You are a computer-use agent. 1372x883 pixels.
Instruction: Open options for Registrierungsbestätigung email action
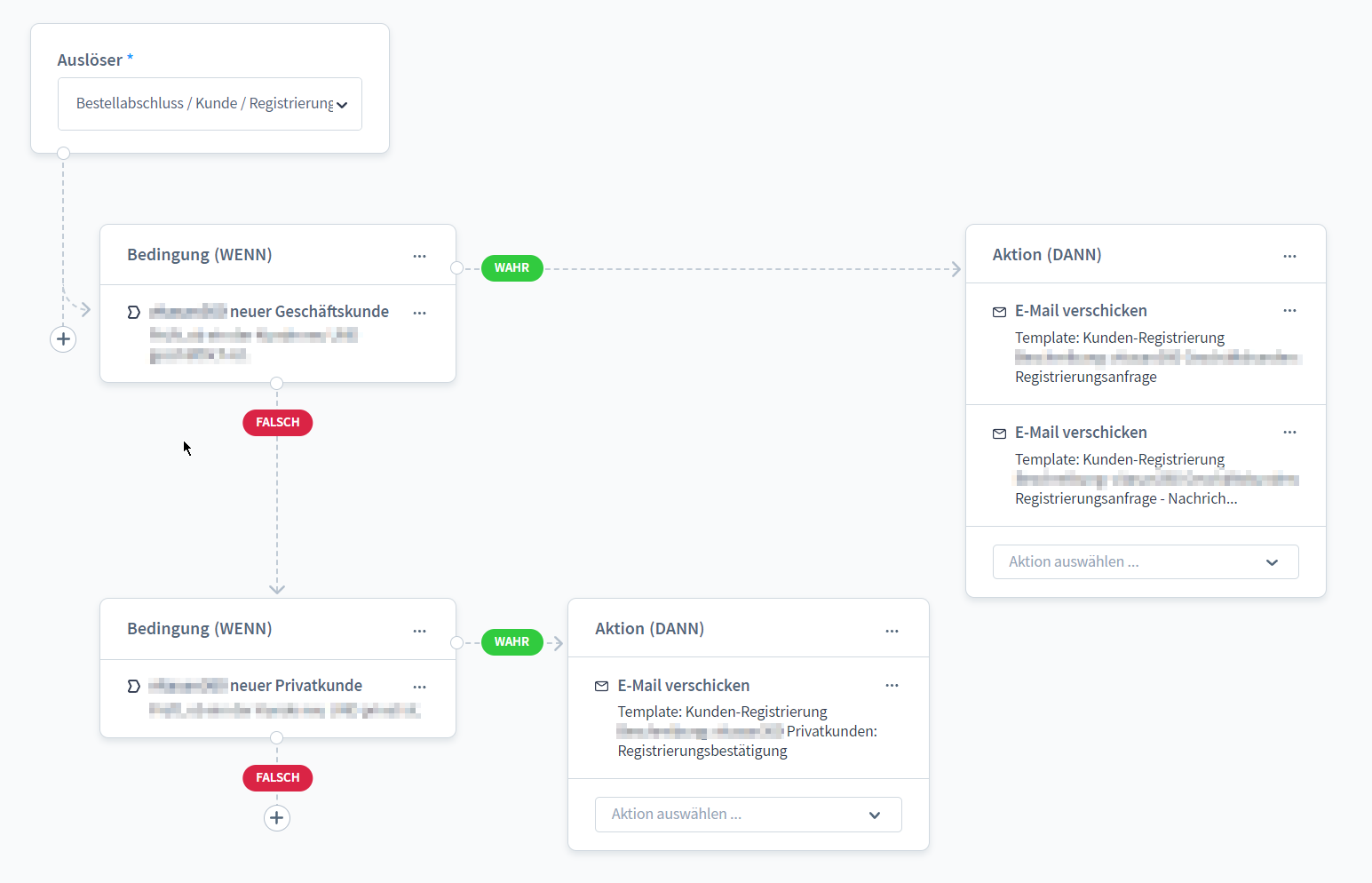pyautogui.click(x=892, y=686)
